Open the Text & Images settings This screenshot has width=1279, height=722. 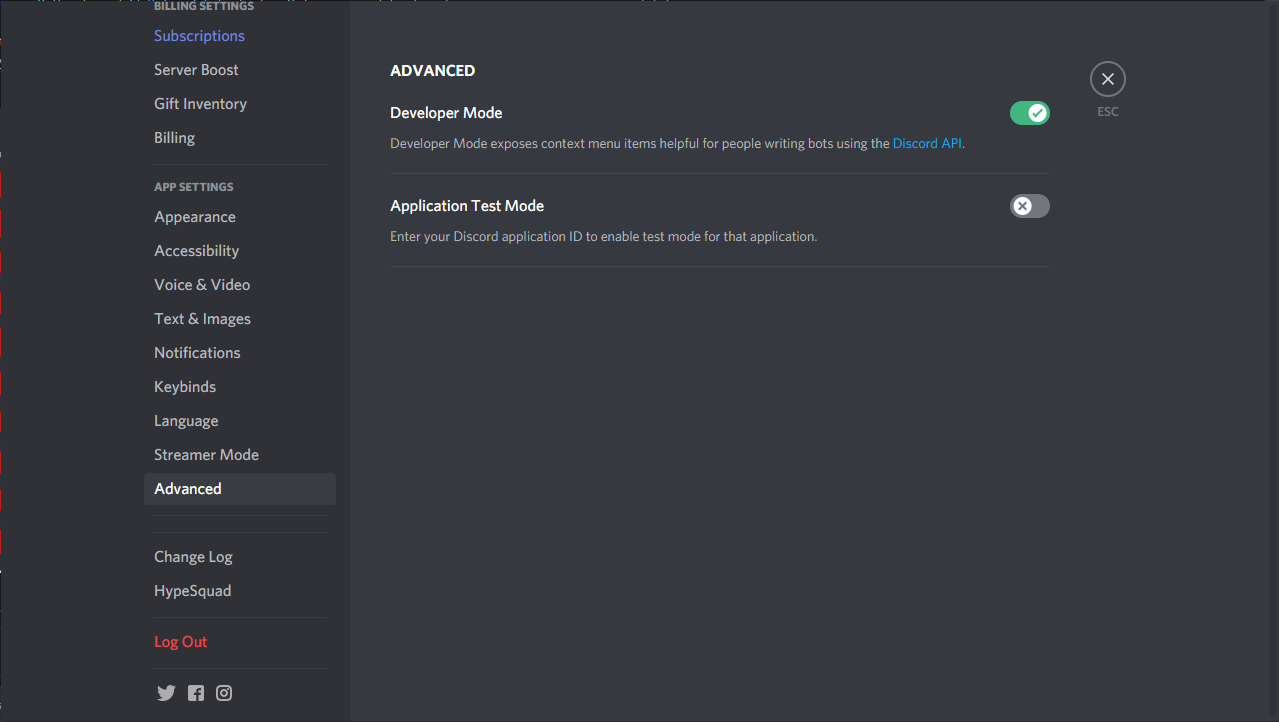(202, 318)
